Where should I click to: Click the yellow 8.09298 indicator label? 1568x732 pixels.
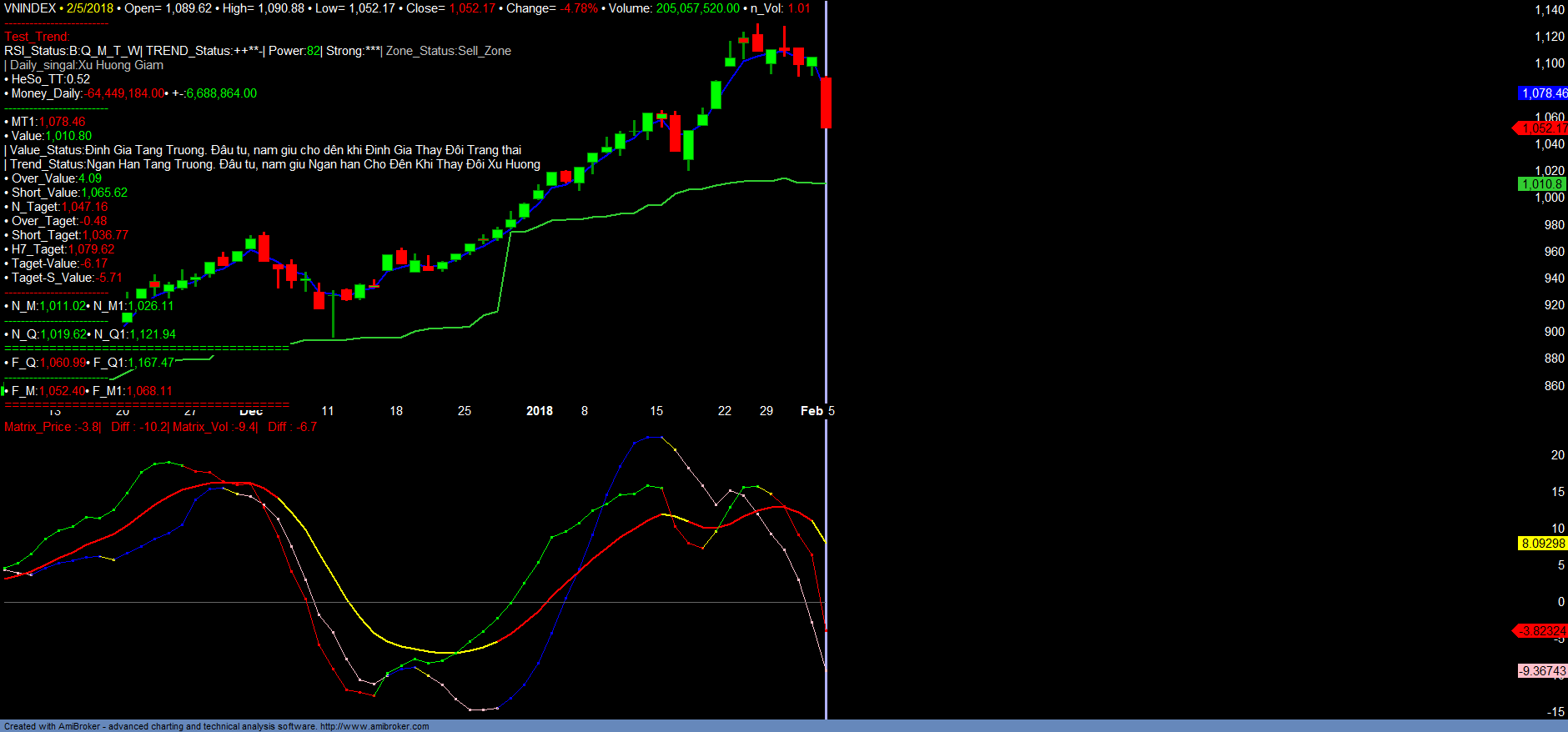[1543, 544]
